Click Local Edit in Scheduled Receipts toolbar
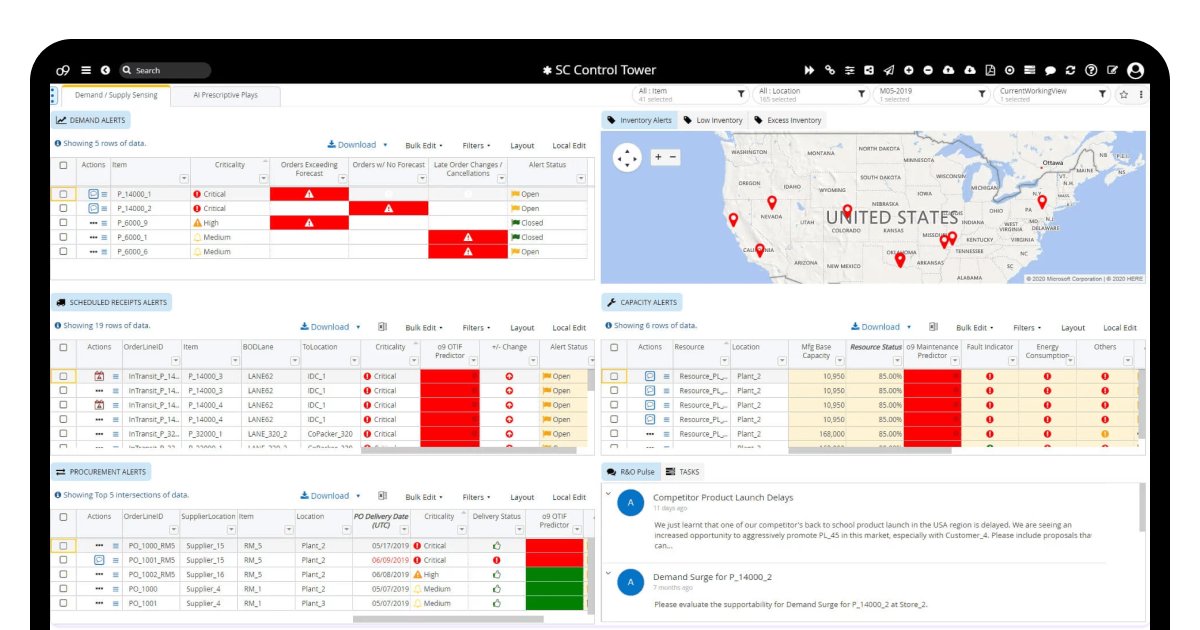The width and height of the screenshot is (1200, 630). (x=569, y=328)
